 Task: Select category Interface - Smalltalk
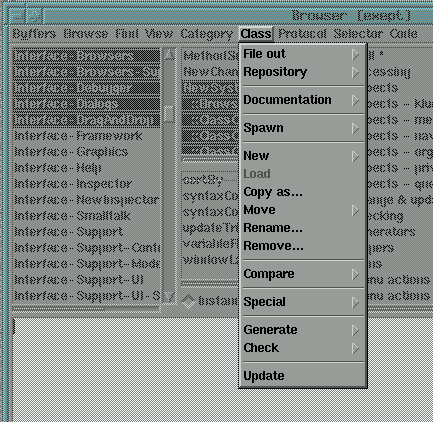[x=86, y=216]
